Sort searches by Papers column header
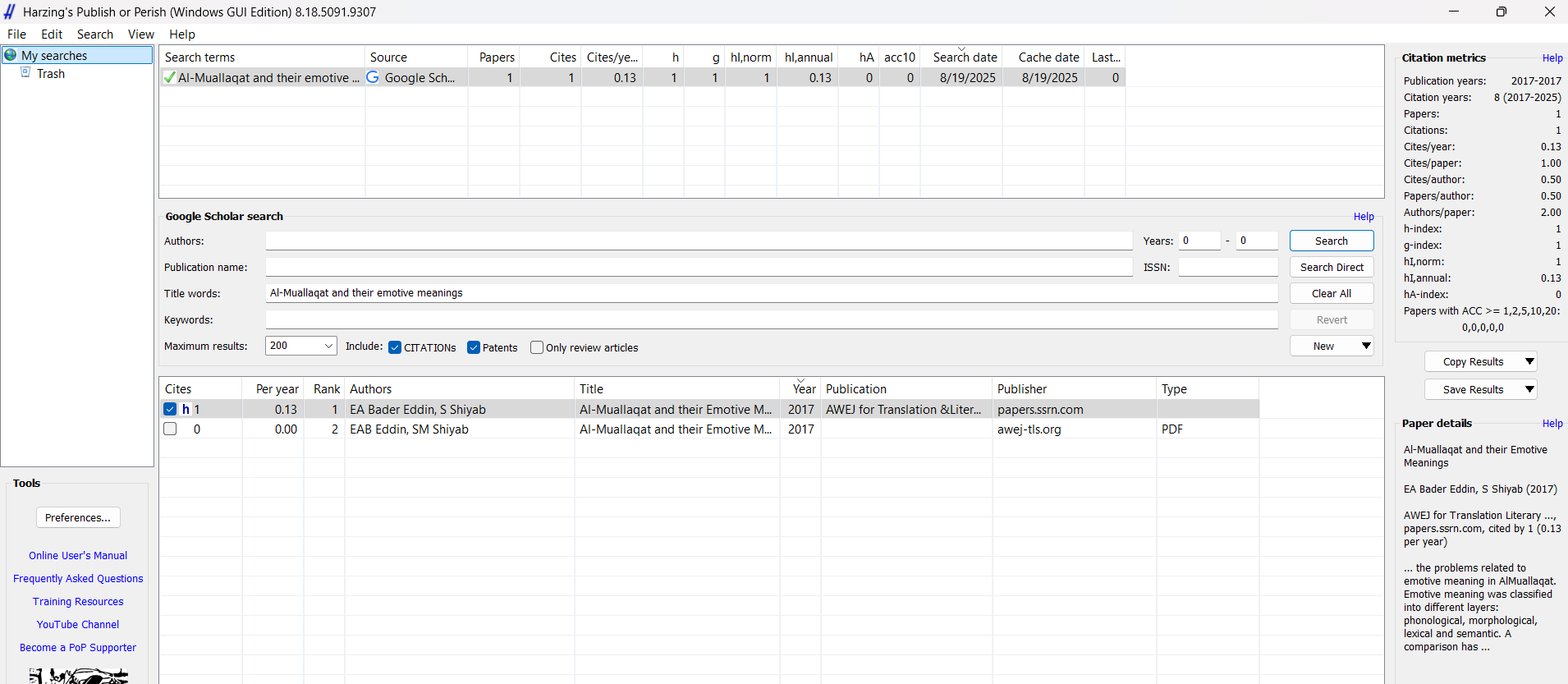The image size is (1568, 684). tap(494, 57)
